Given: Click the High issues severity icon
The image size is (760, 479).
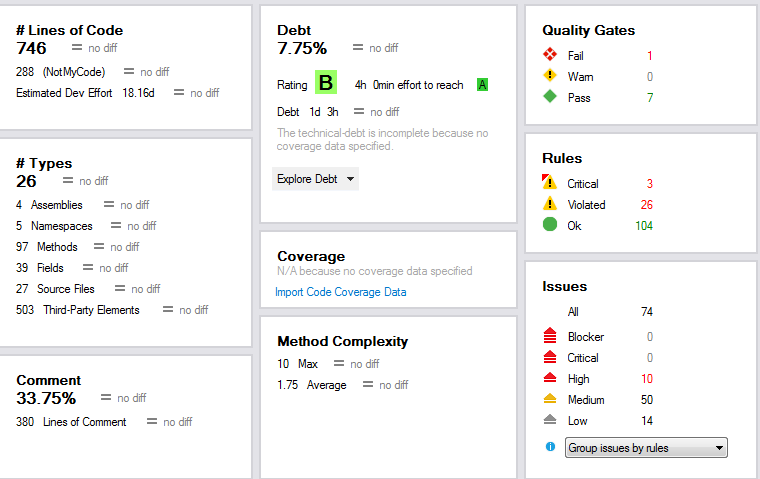Looking at the screenshot, I should [550, 377].
